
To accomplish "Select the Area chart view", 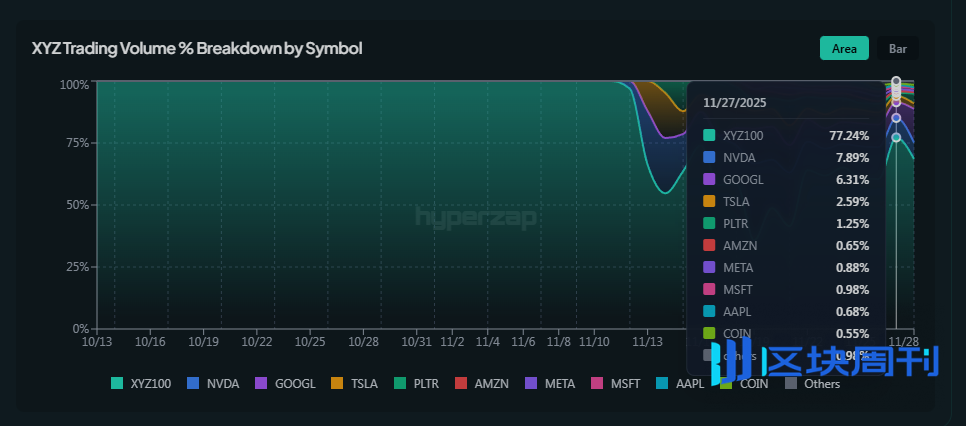I will tap(844, 48).
